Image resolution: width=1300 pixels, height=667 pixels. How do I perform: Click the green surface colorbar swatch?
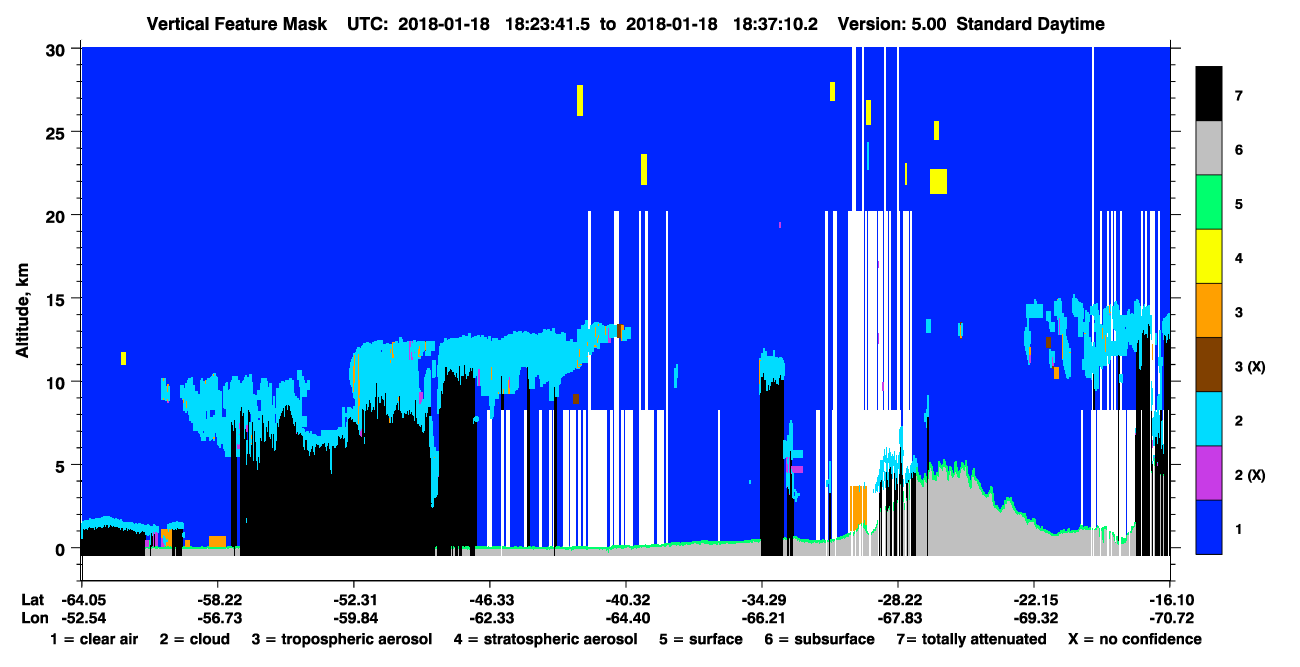[1209, 203]
